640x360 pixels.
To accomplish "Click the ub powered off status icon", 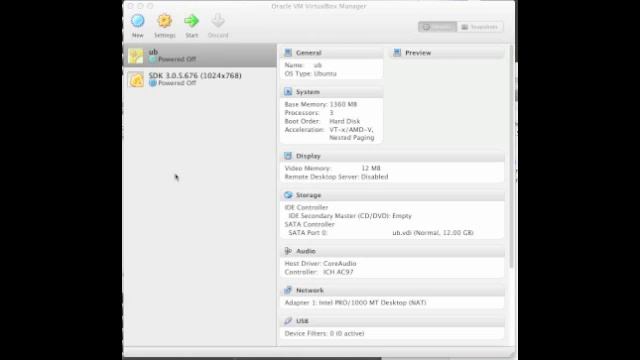I will point(153,60).
